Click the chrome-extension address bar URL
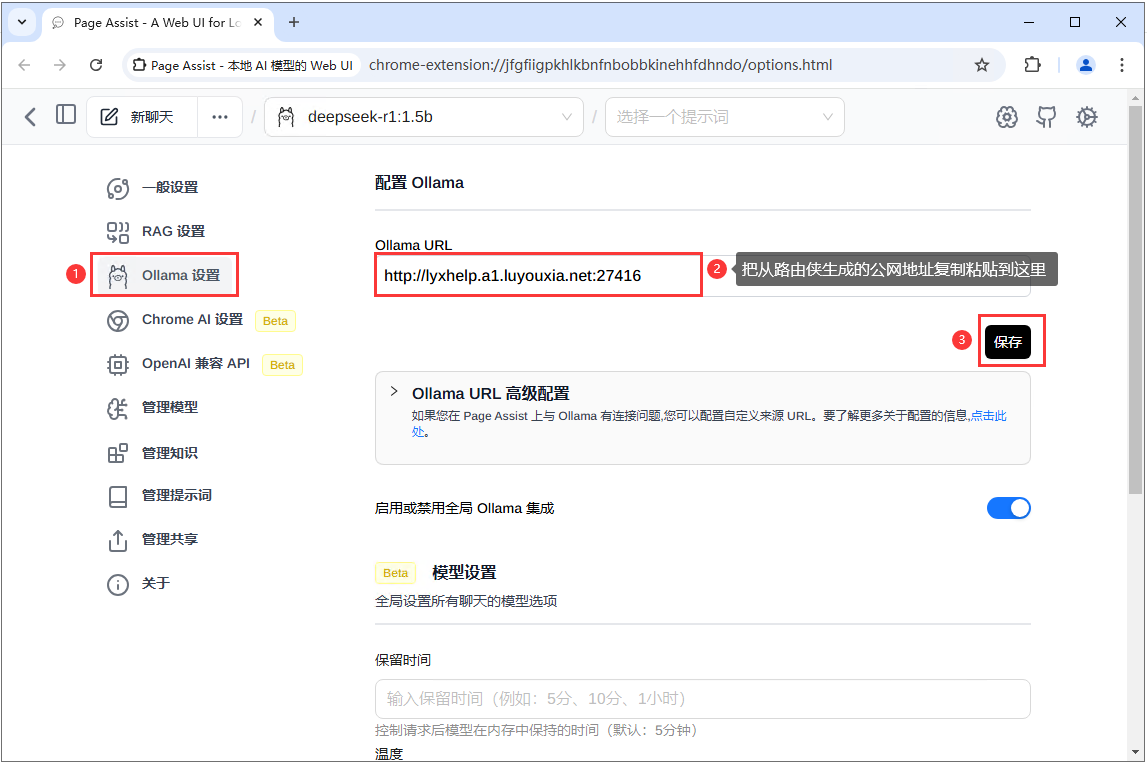1147x766 pixels. pos(601,65)
